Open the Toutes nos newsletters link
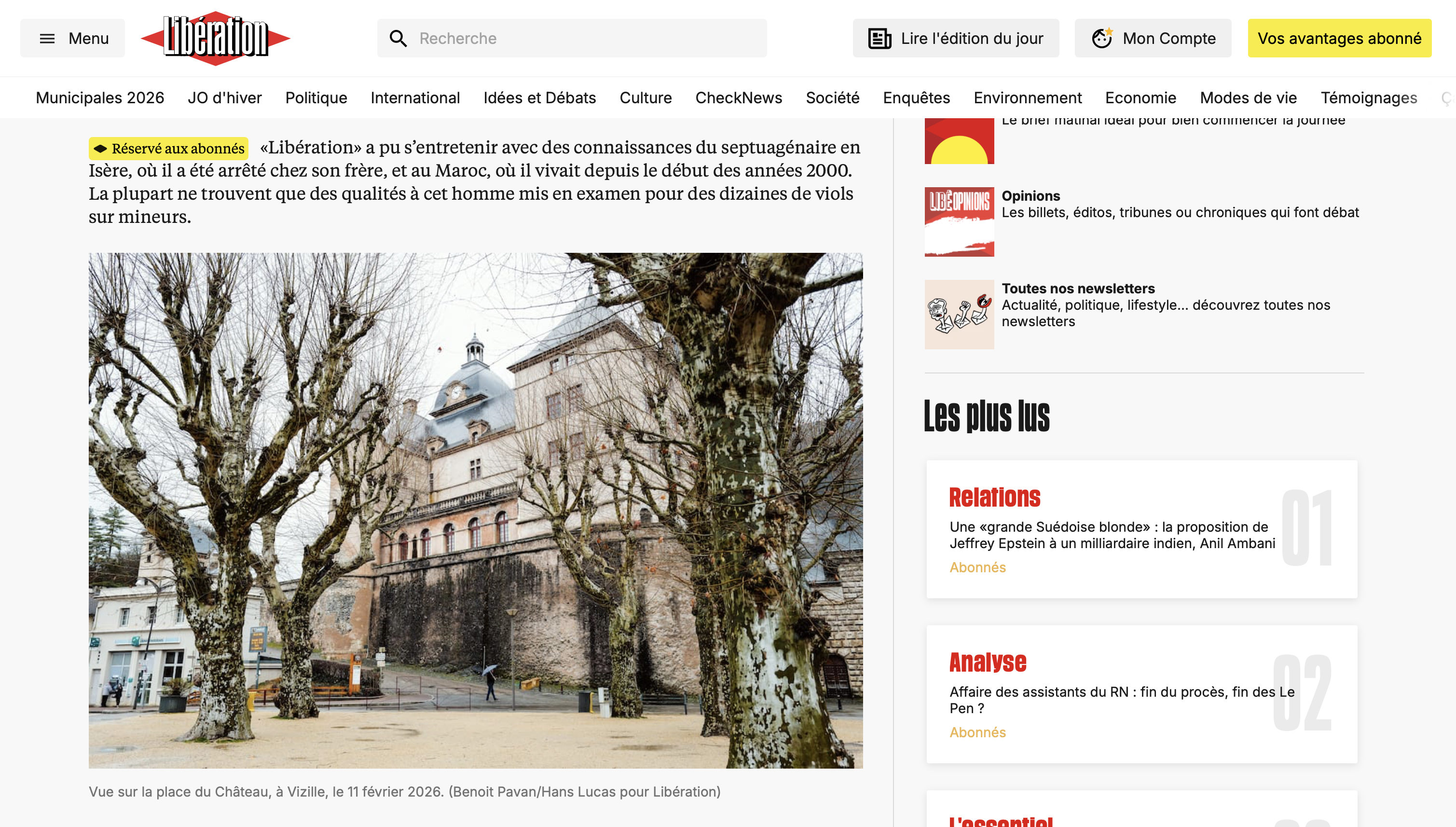 tap(1078, 289)
